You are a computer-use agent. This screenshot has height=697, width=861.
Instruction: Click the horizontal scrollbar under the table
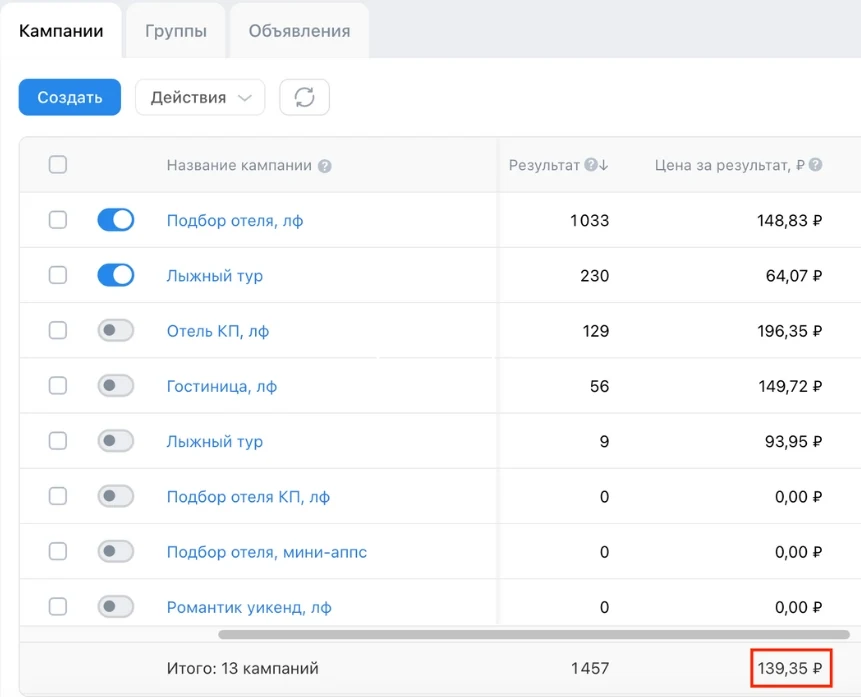[x=534, y=634]
